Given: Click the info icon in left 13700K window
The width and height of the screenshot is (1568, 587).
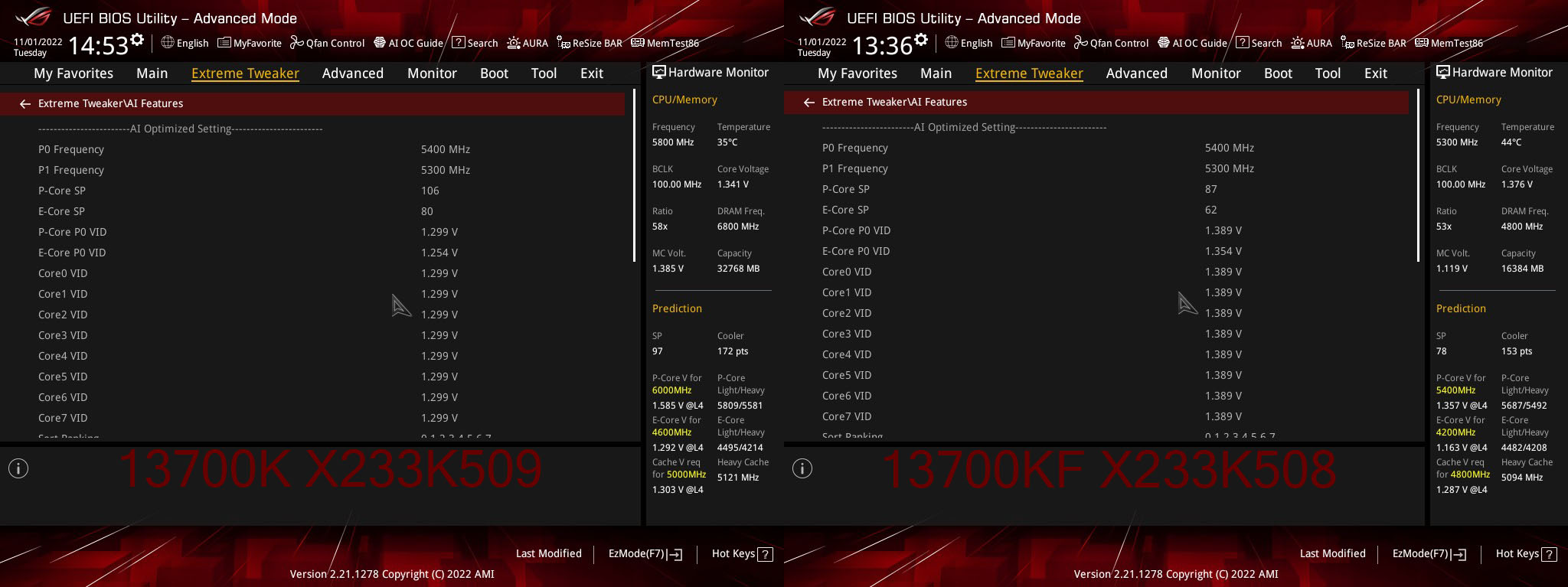Looking at the screenshot, I should pos(18,468).
